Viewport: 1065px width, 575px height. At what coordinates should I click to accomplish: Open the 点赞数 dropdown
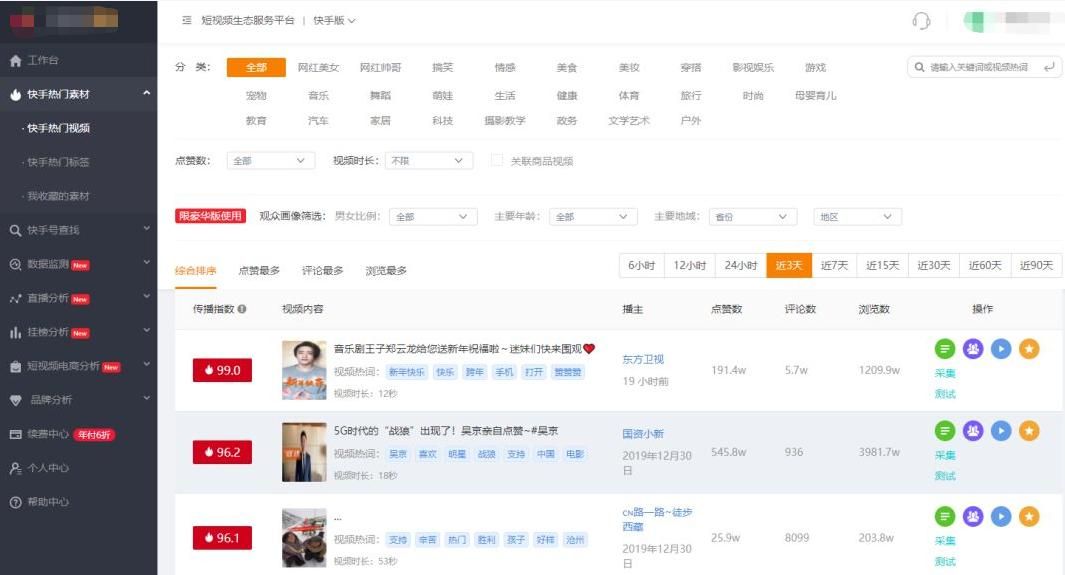click(270, 161)
